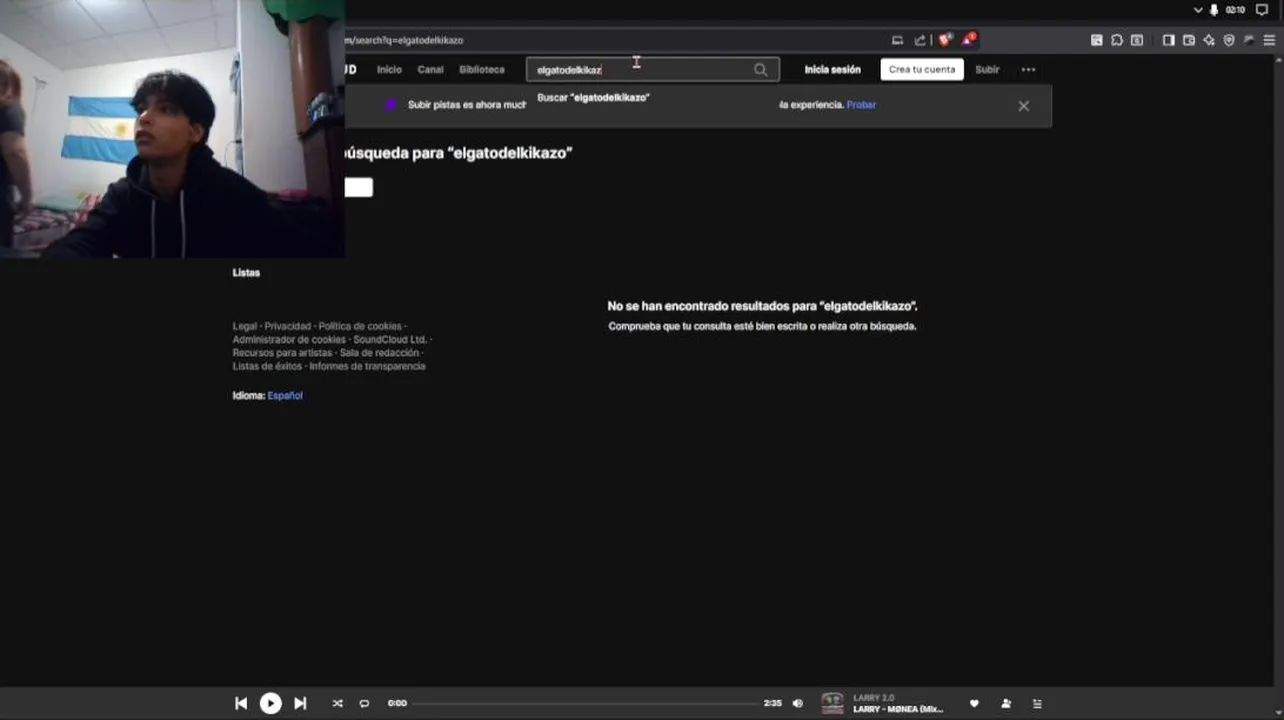Open the Brave rewards triangle icon
This screenshot has width=1284, height=720.
click(968, 40)
